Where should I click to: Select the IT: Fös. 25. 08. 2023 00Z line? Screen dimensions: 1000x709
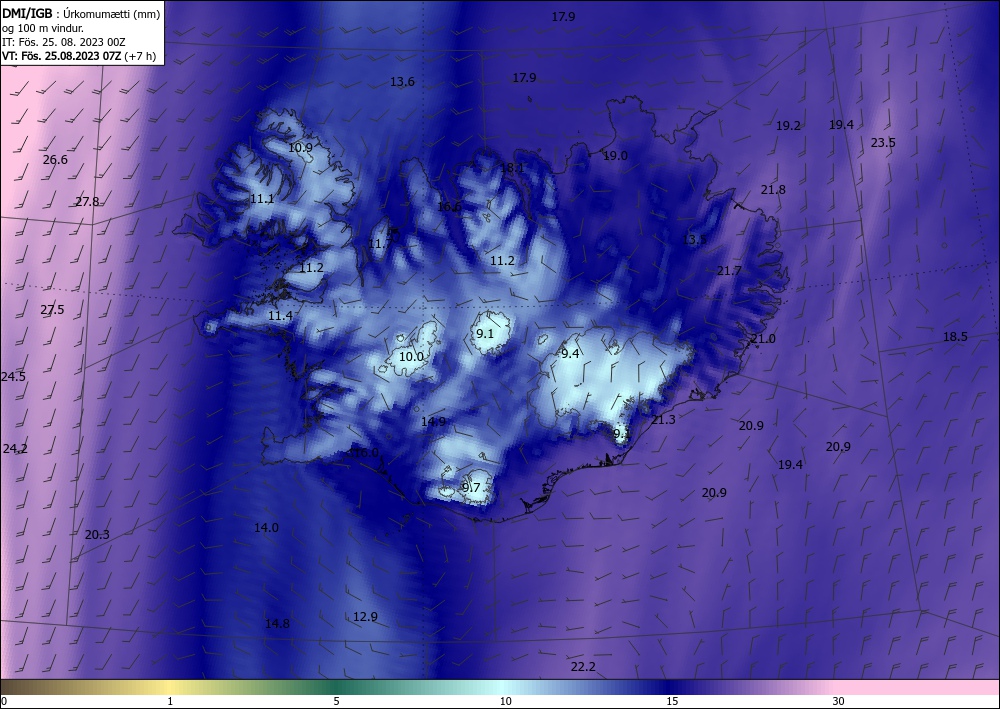coord(63,42)
